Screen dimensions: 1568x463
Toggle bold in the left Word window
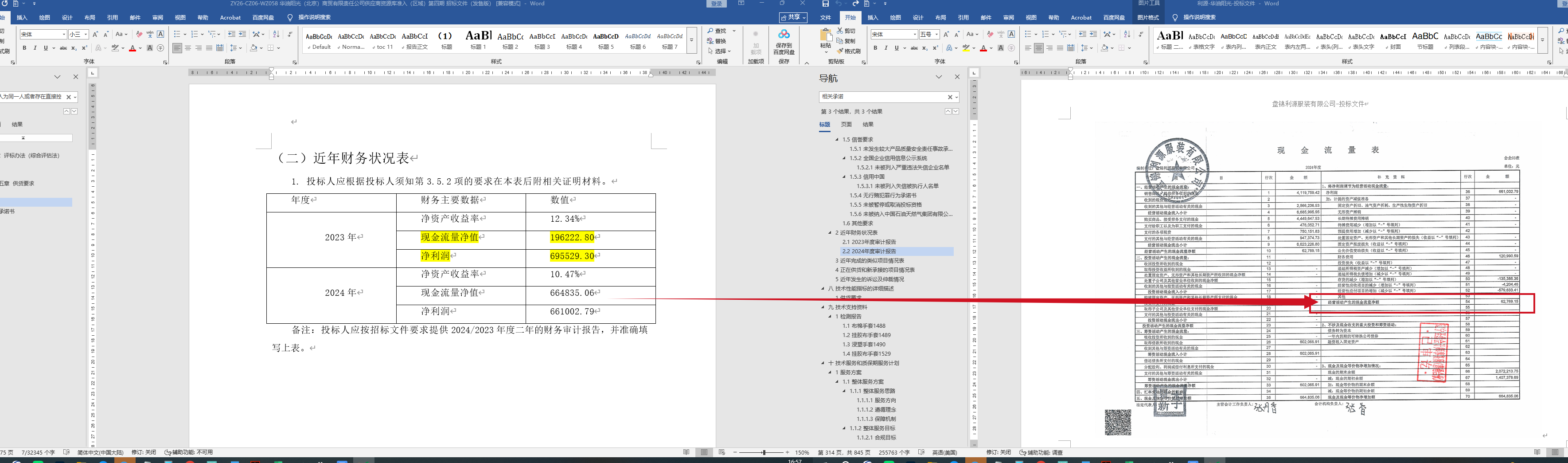coord(24,48)
